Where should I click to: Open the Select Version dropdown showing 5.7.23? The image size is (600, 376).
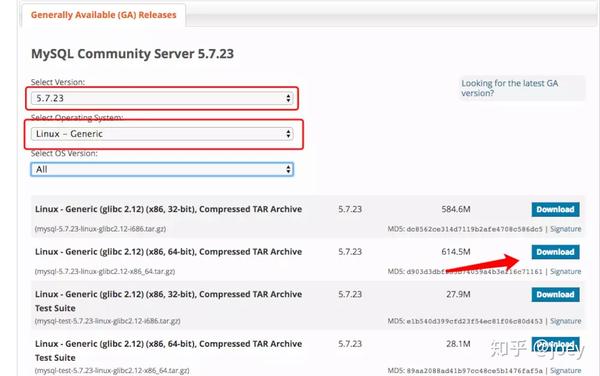(x=162, y=98)
